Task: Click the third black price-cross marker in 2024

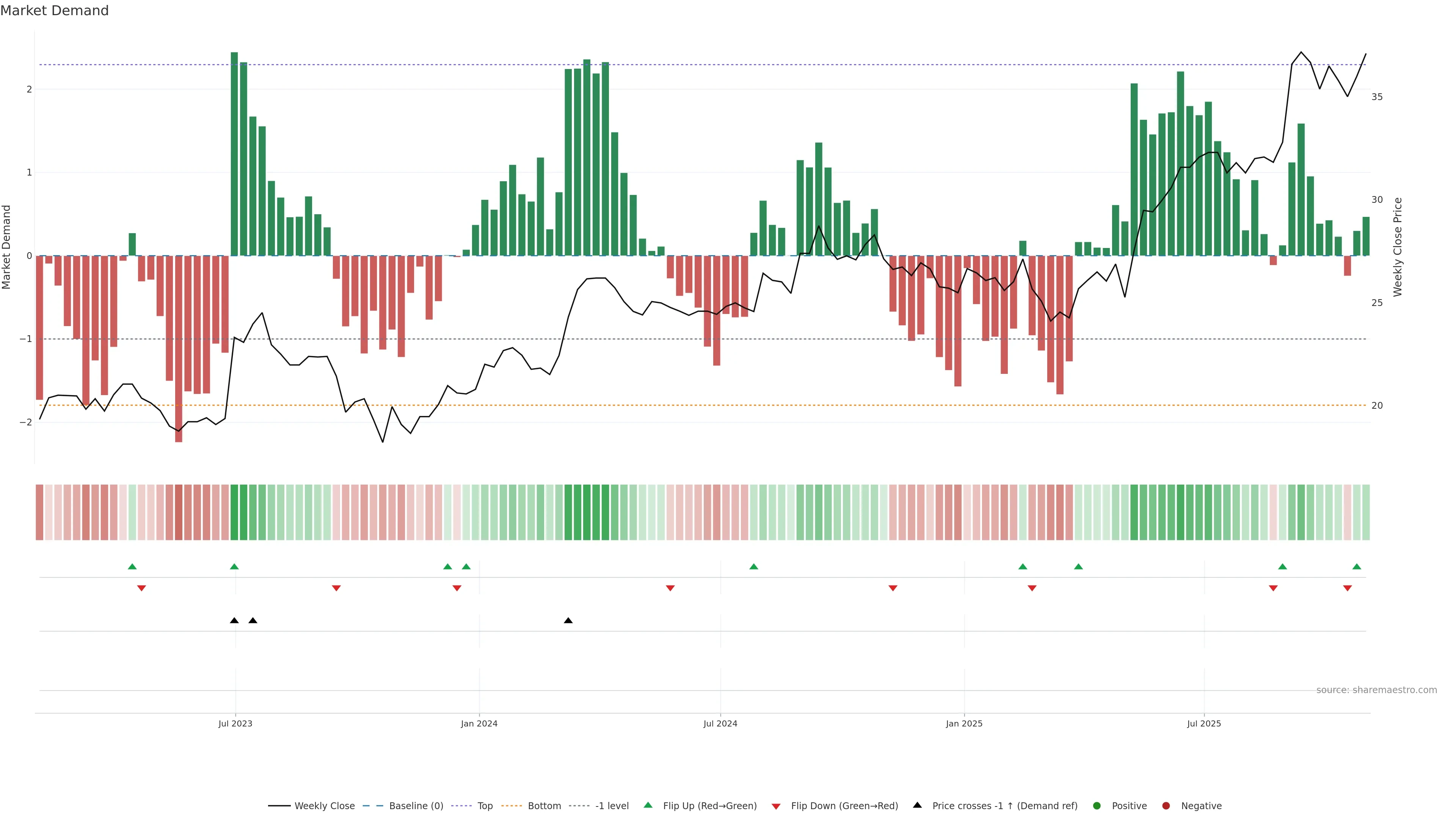Action: [568, 621]
